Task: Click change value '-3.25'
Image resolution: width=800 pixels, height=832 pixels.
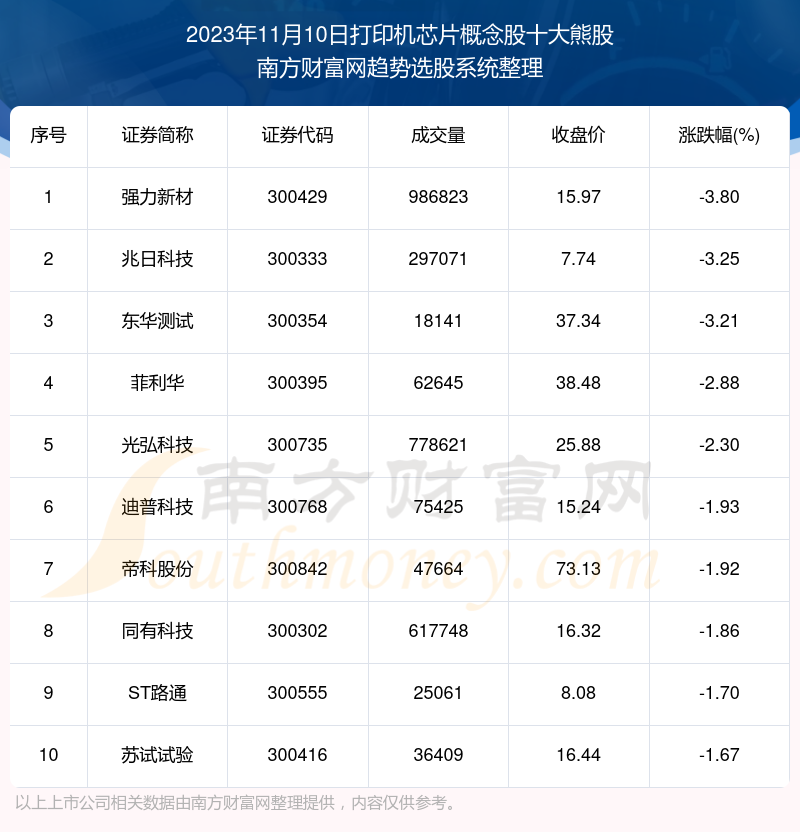Action: tap(719, 259)
